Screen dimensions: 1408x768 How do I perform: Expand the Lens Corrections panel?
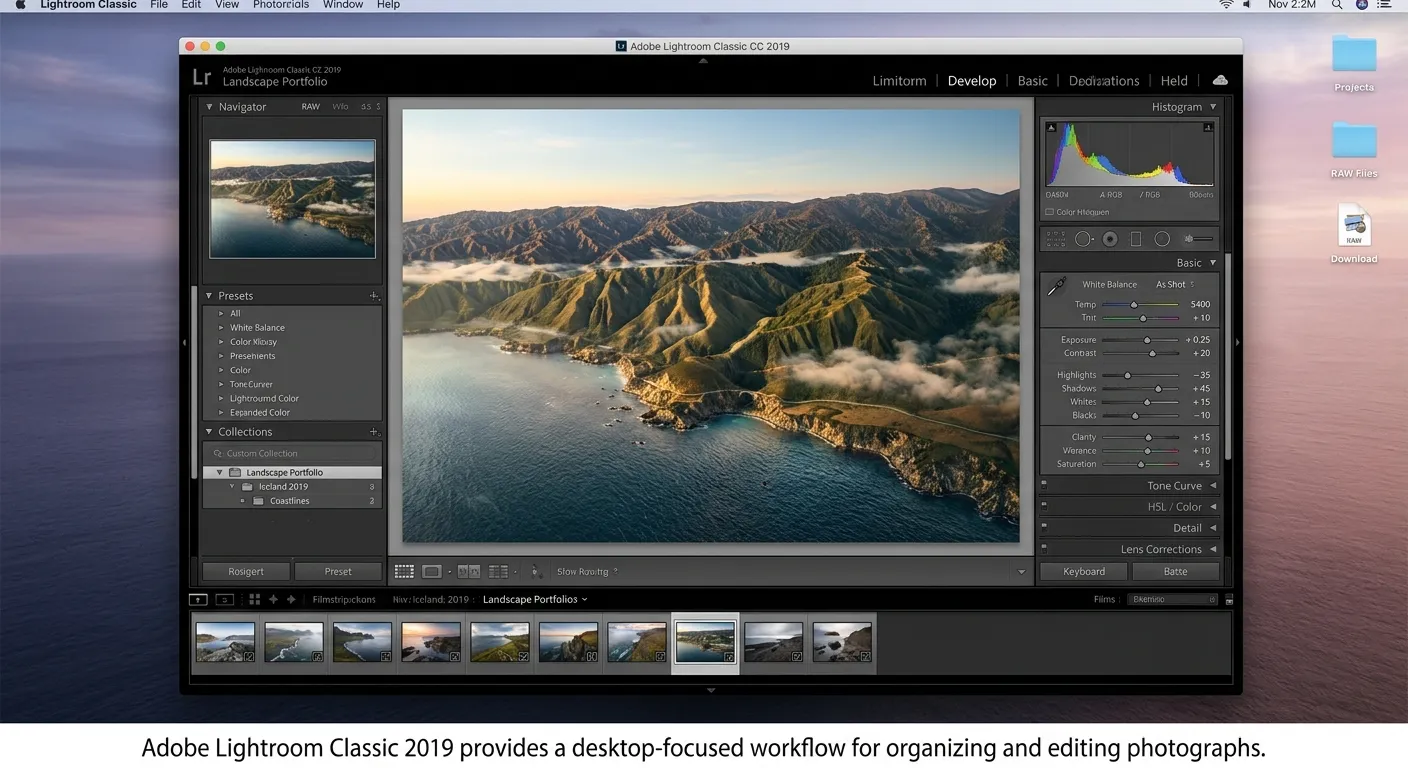[1213, 549]
